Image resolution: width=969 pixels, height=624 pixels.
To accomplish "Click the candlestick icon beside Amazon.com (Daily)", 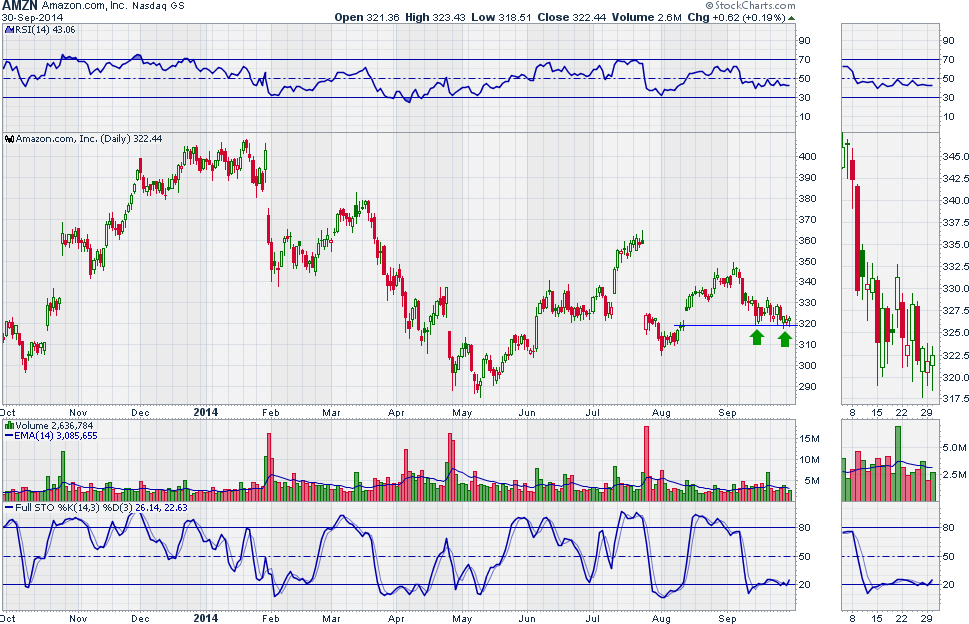I will pos(9,139).
